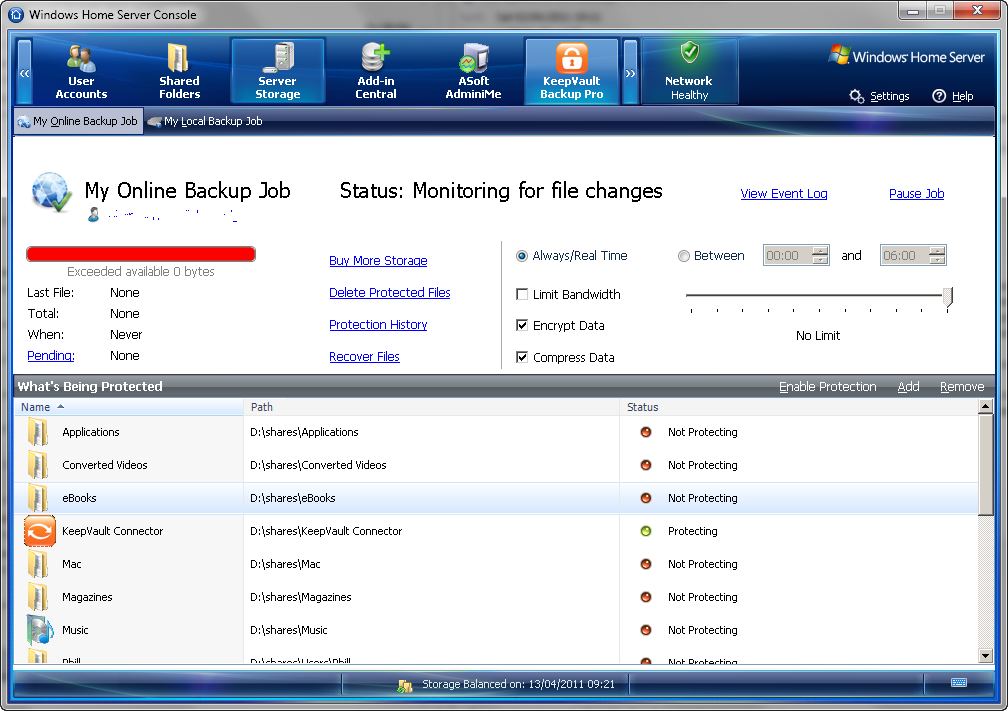Click the red storage usage bar
This screenshot has height=711, width=1008.
tap(141, 254)
